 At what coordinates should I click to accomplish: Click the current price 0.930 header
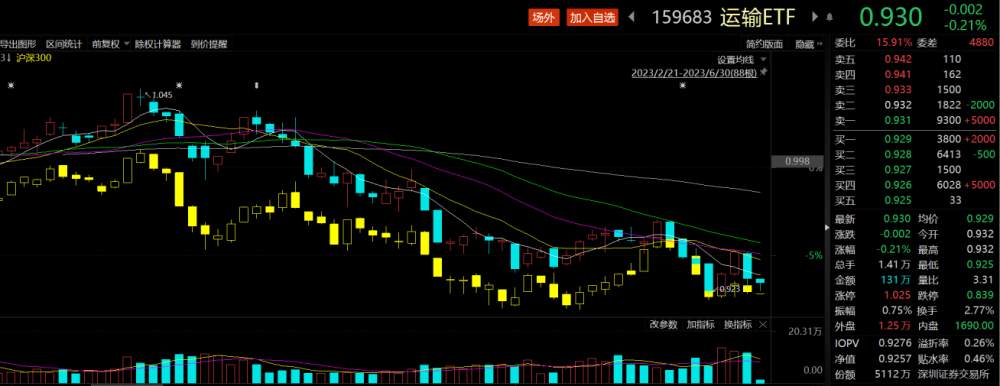[890, 17]
